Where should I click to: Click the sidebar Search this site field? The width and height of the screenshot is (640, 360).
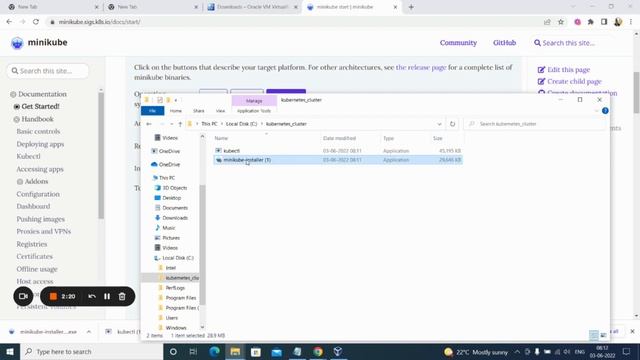pos(48,71)
